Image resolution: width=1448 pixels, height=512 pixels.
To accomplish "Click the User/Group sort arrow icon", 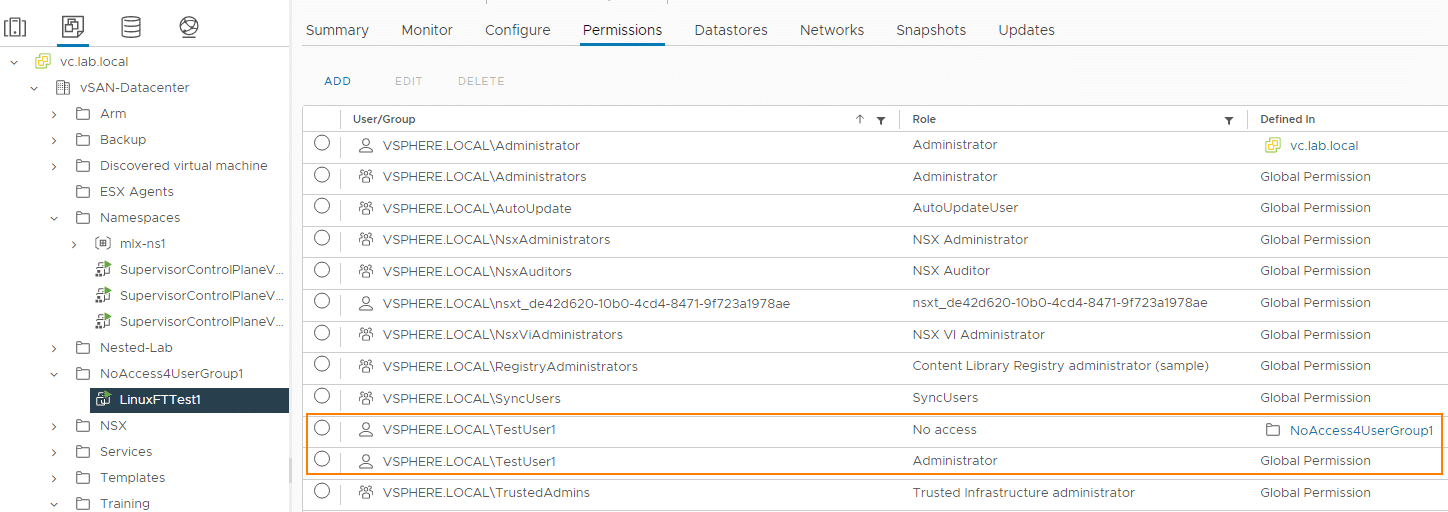I will (860, 119).
